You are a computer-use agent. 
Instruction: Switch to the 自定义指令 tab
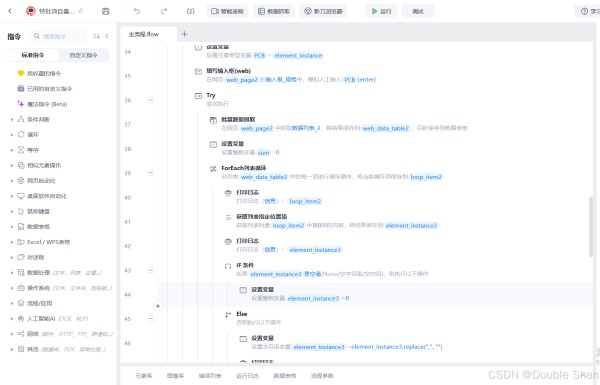pos(83,55)
